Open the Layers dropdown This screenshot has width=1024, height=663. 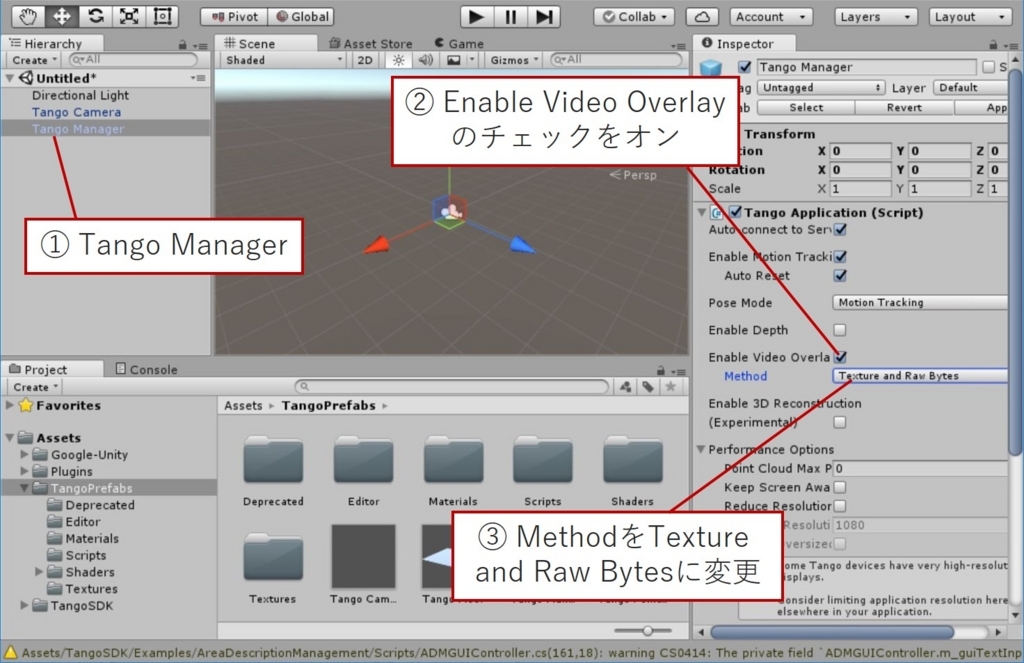click(874, 16)
